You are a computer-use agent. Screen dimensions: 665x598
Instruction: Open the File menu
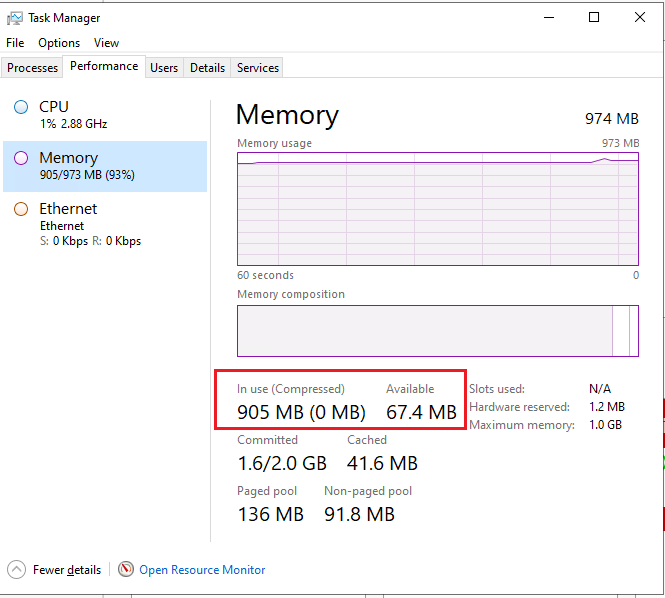click(x=15, y=43)
